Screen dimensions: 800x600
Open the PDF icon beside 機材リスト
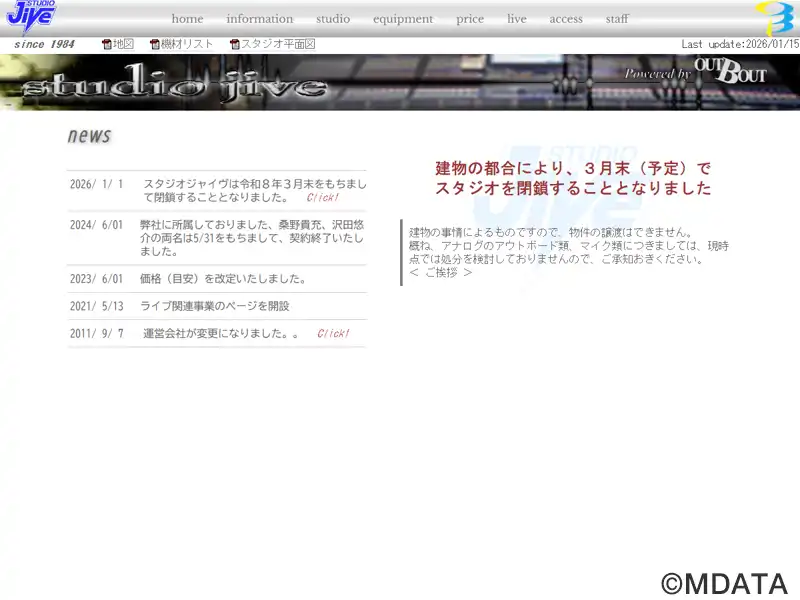(155, 44)
